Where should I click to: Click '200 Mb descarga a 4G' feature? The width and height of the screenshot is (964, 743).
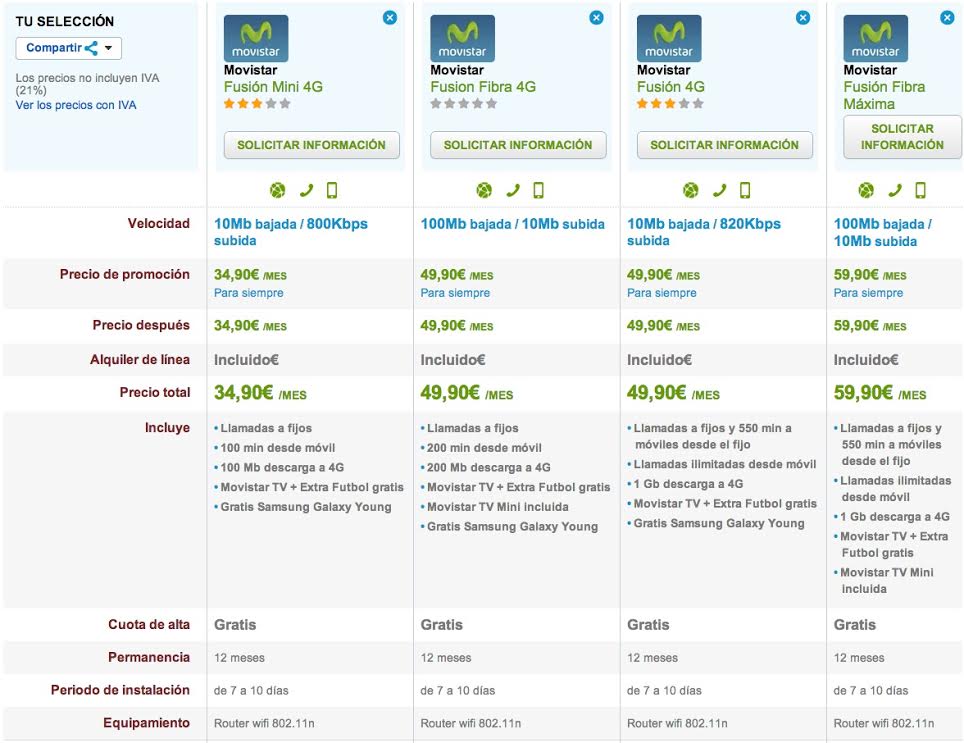(x=489, y=468)
